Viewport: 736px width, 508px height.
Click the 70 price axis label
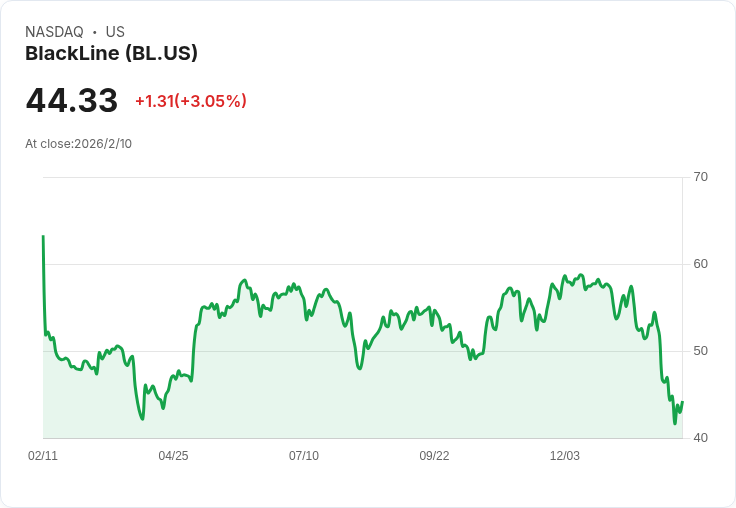pos(700,177)
